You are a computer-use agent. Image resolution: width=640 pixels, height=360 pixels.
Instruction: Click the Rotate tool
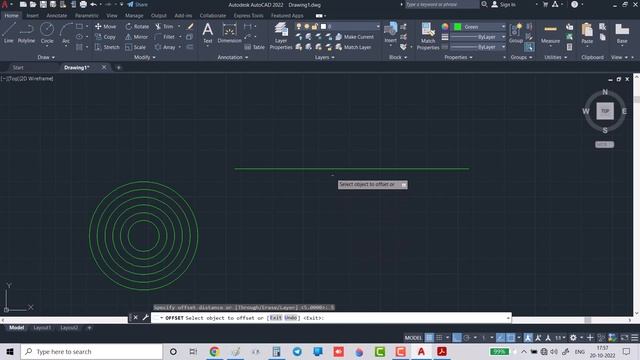(x=137, y=27)
